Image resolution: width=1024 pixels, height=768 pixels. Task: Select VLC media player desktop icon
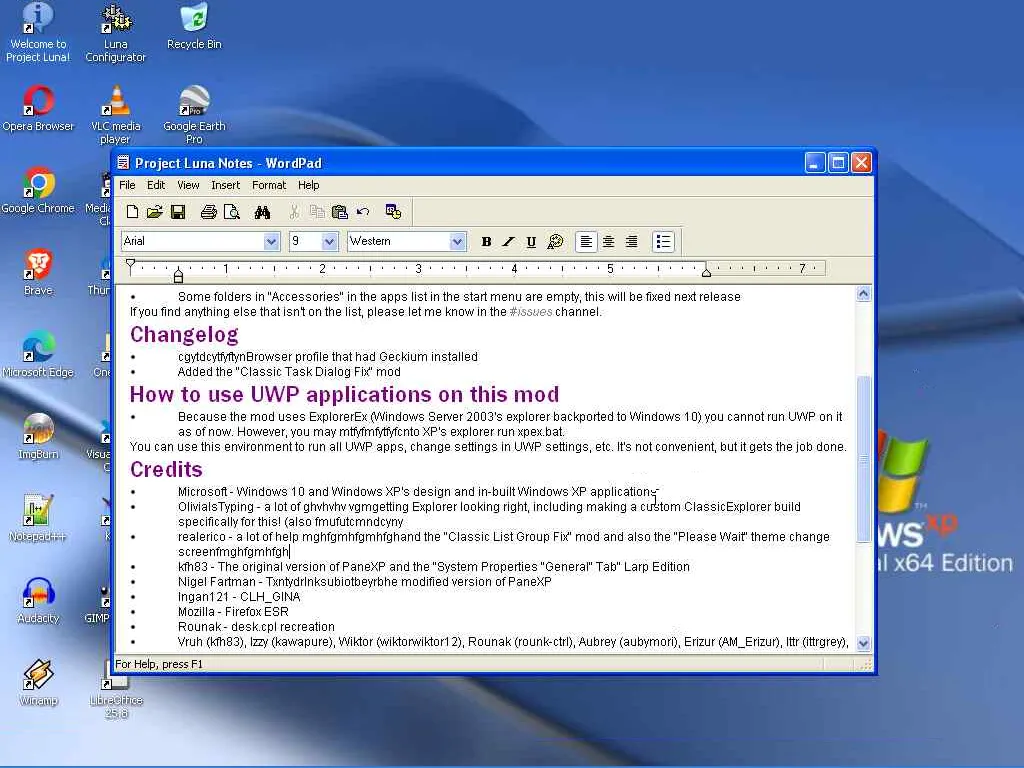tap(116, 115)
